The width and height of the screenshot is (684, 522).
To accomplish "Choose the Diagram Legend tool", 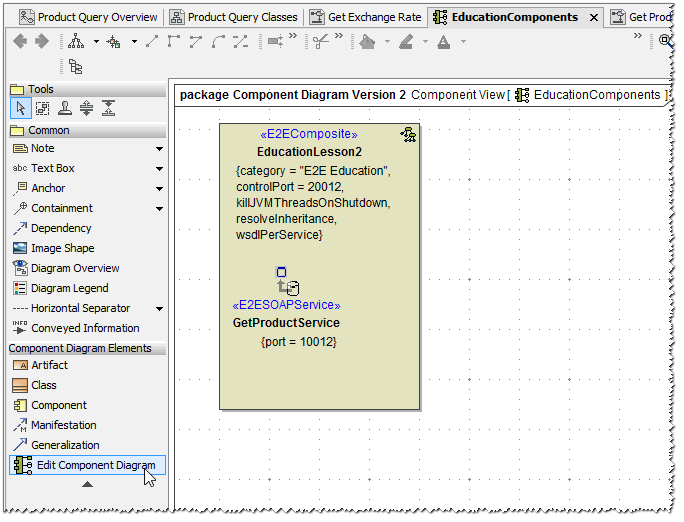I will click(69, 288).
